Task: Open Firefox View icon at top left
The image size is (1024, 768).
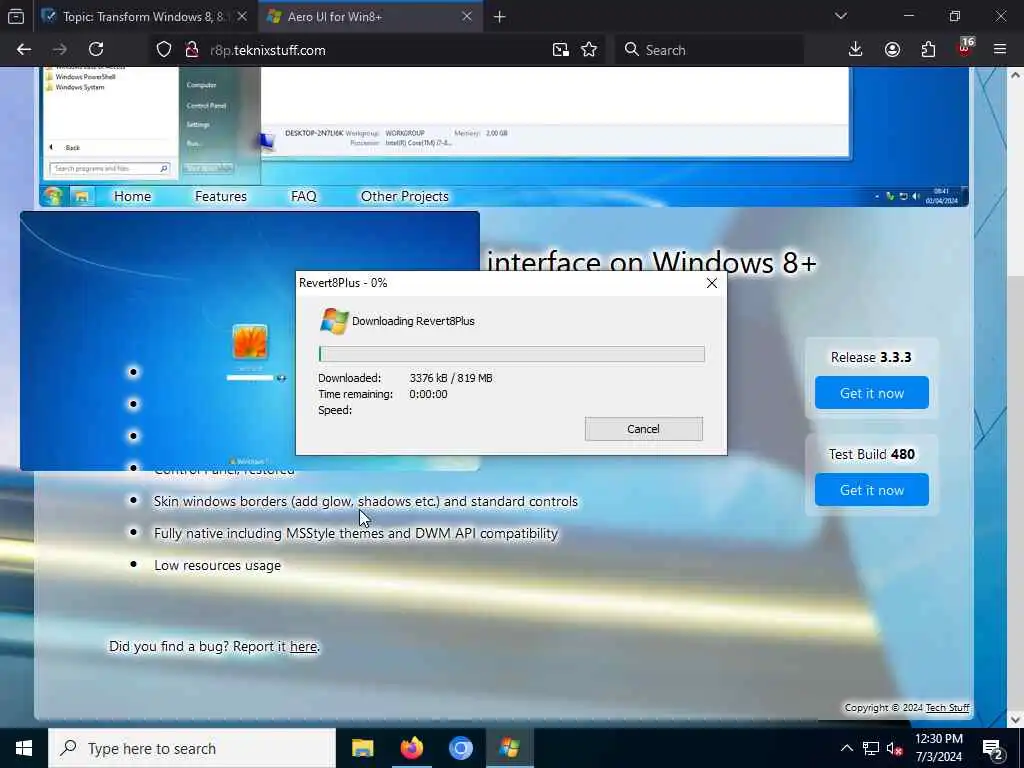Action: click(x=16, y=16)
